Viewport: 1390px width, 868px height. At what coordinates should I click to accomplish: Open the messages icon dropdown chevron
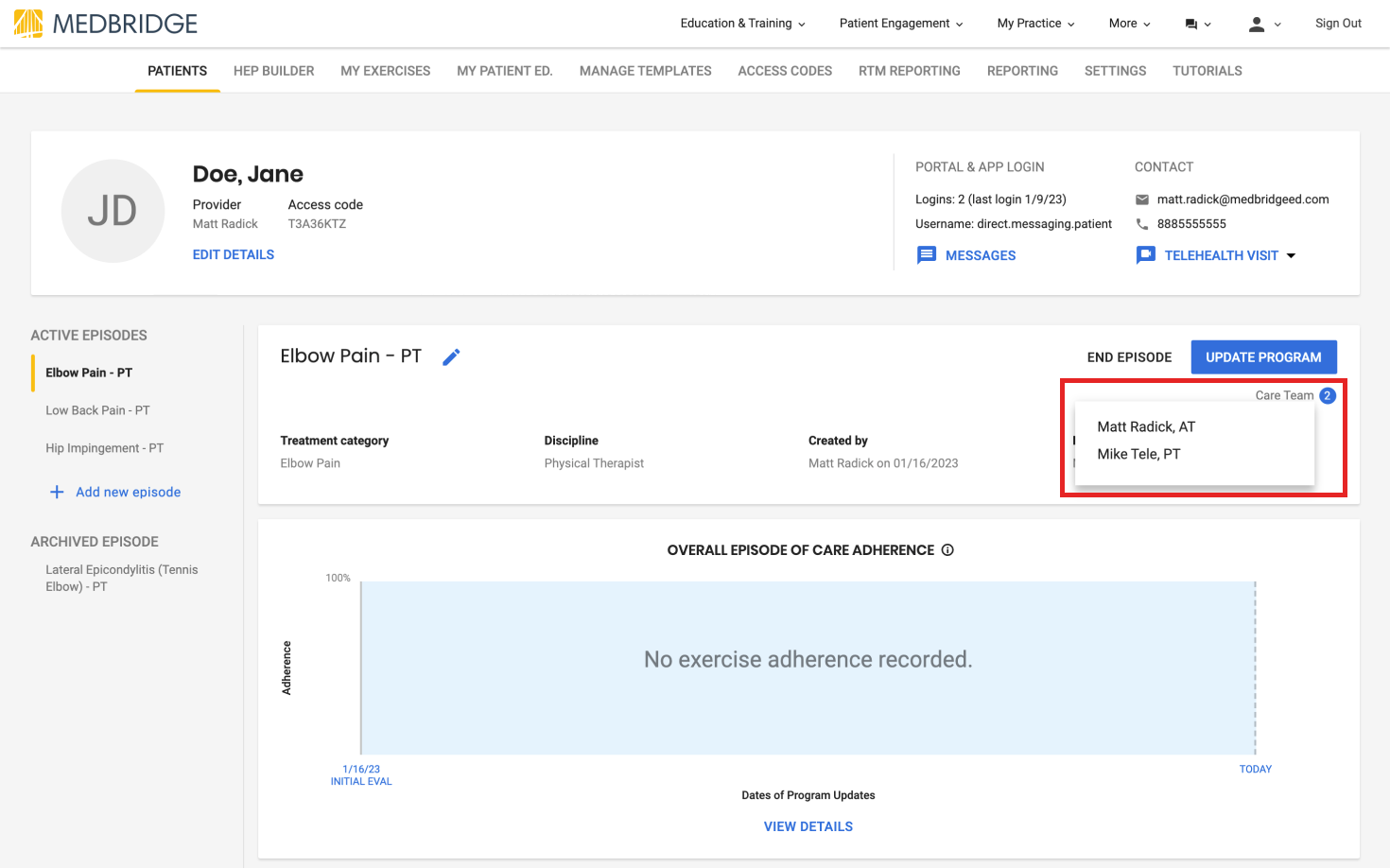[1208, 25]
